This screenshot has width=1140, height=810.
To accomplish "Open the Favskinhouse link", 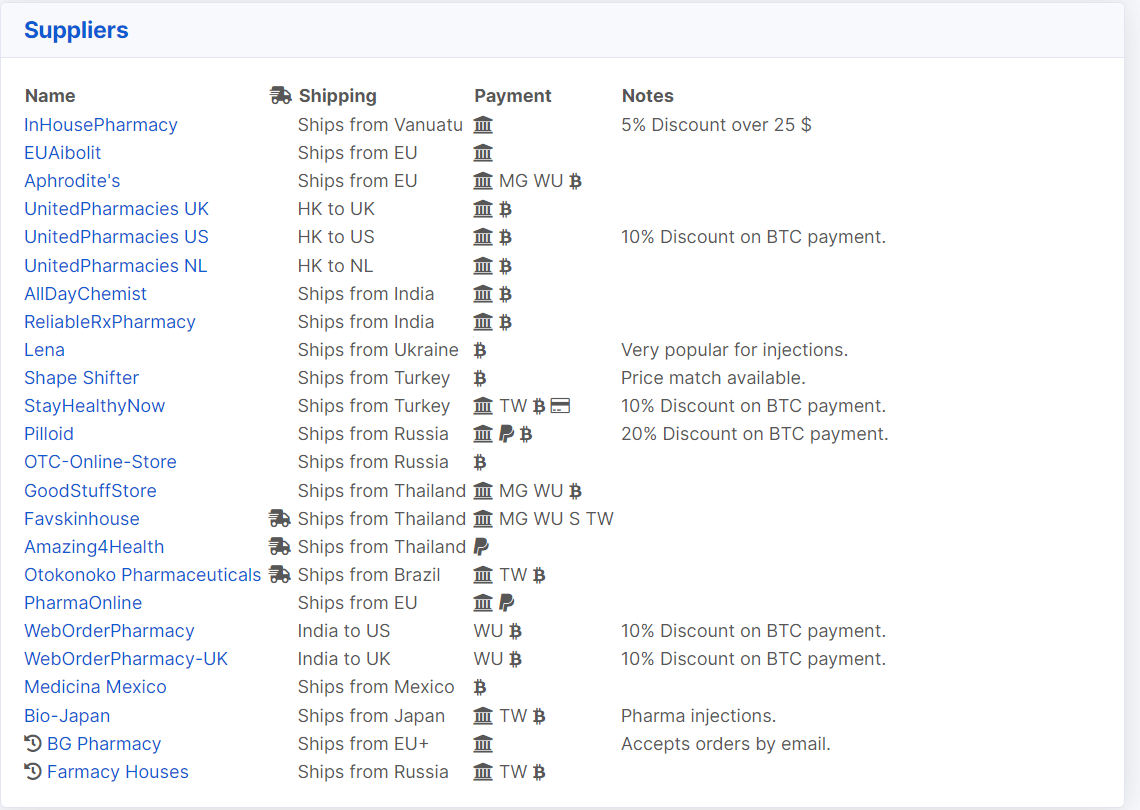I will 81,519.
